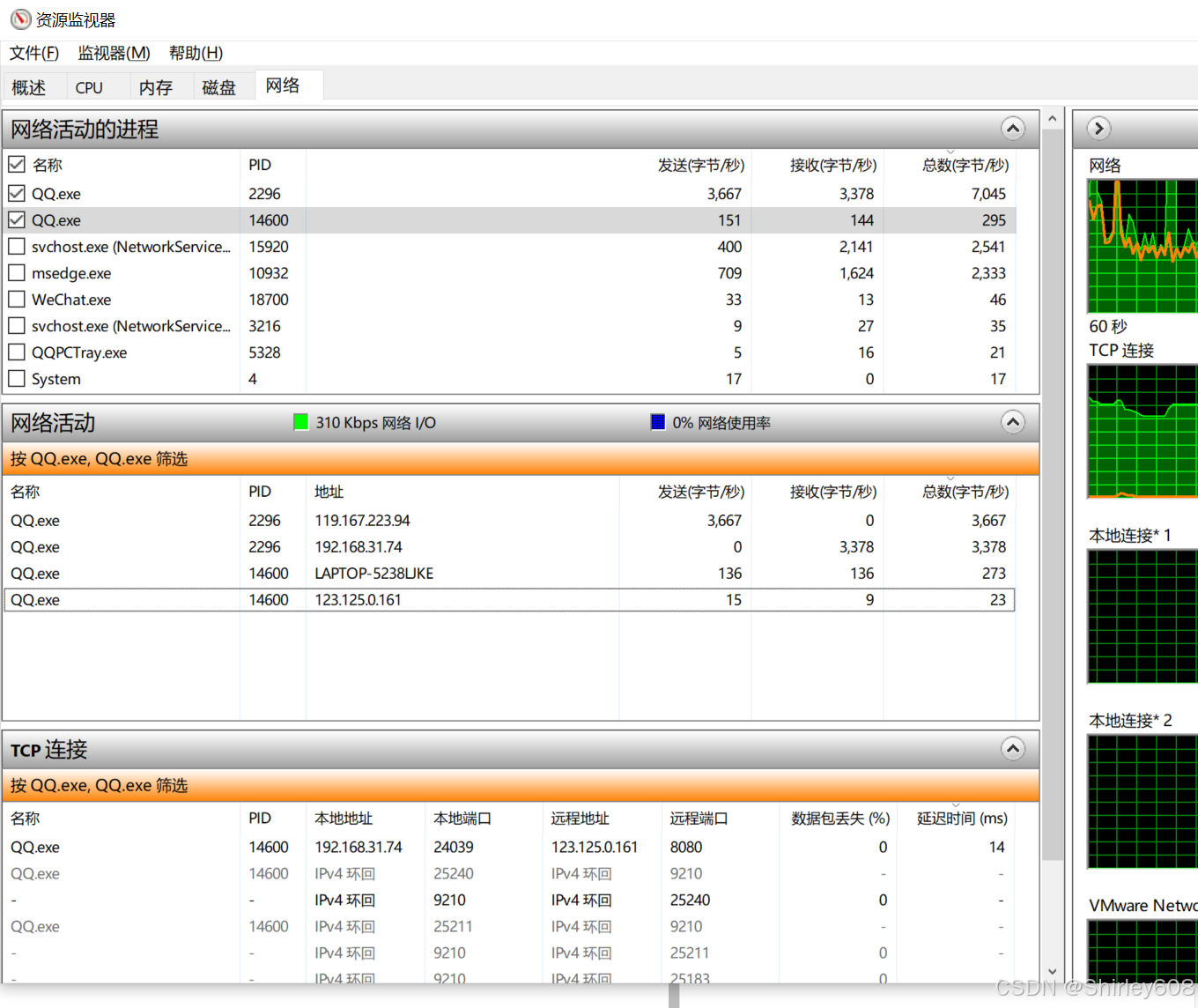The image size is (1198, 1008).
Task: Click the 本地连接* 2 graph
Action: [1143, 801]
